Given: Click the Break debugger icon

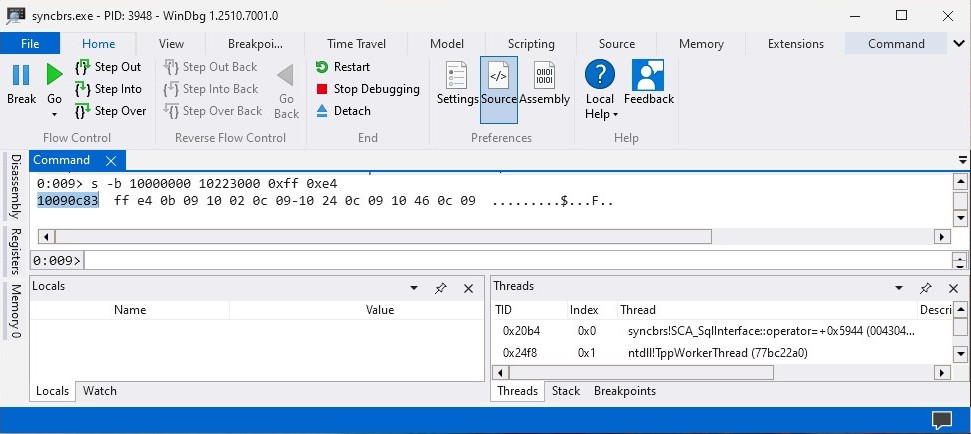Looking at the screenshot, I should point(21,84).
